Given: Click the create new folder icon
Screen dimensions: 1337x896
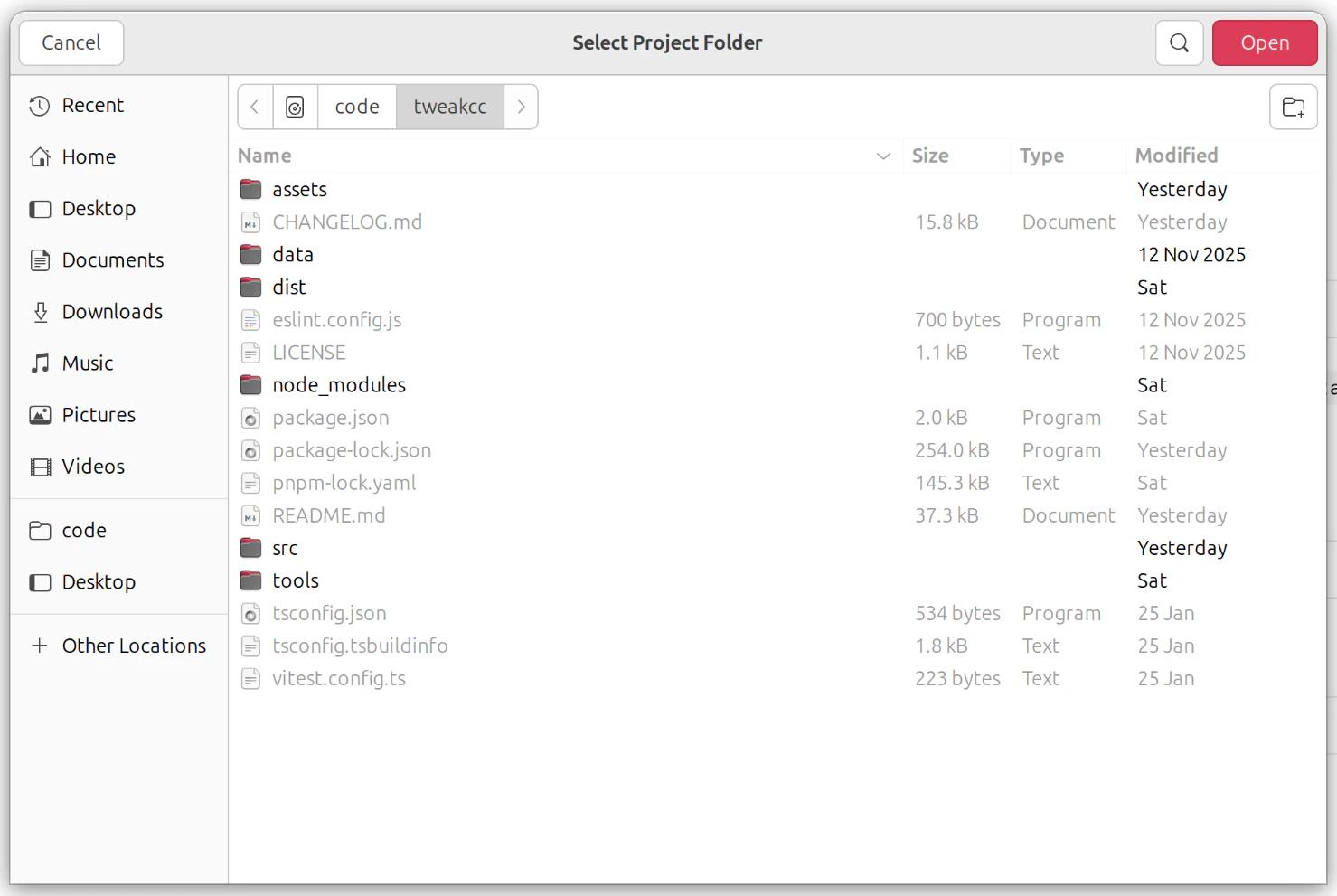Looking at the screenshot, I should tap(1293, 107).
